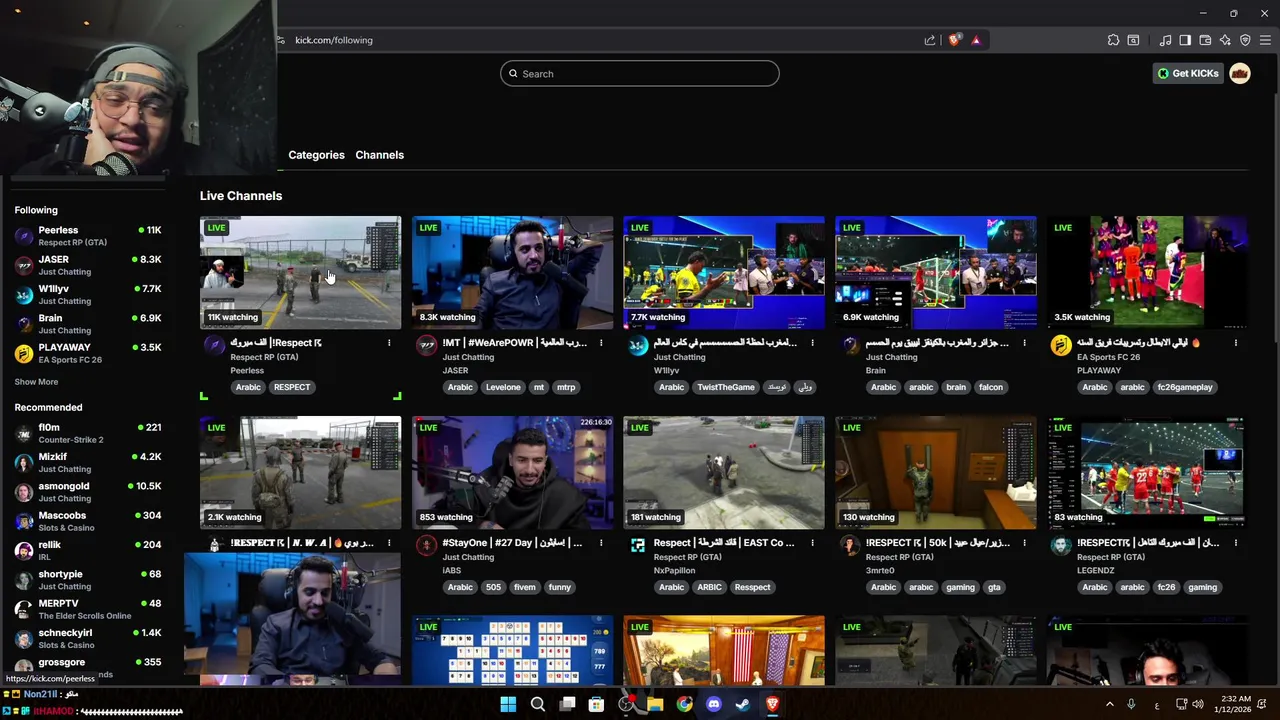Open options menu for JASER stream card
The height and width of the screenshot is (720, 1280).
601,343
